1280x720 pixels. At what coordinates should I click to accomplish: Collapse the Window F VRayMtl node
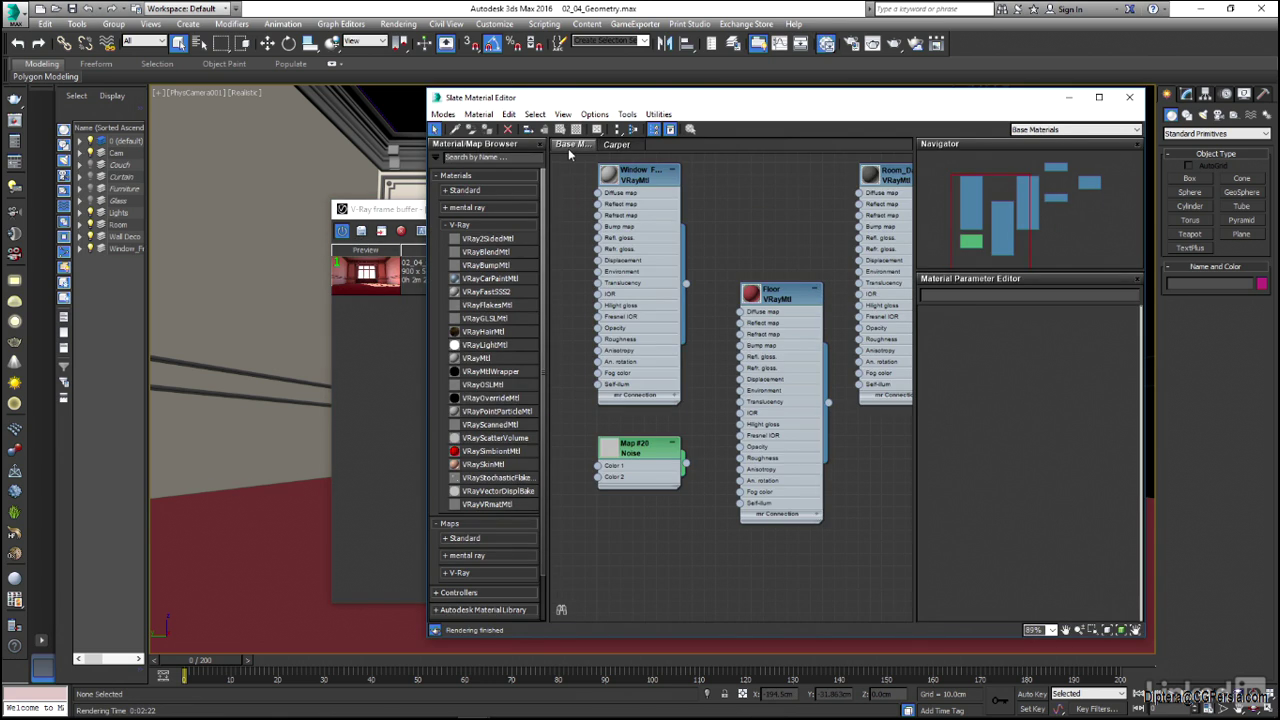coord(672,170)
